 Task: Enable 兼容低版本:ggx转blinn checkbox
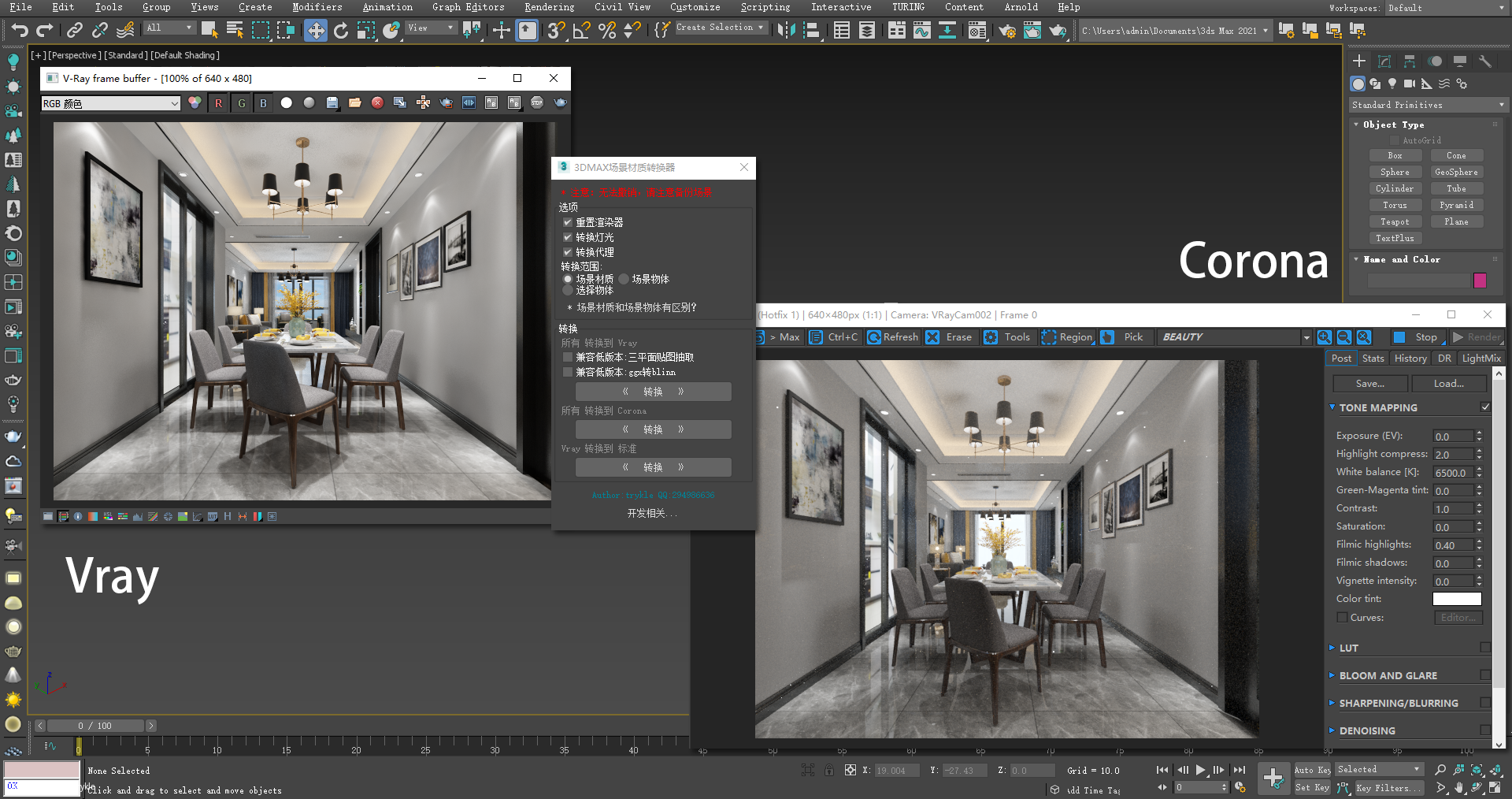pyautogui.click(x=568, y=372)
